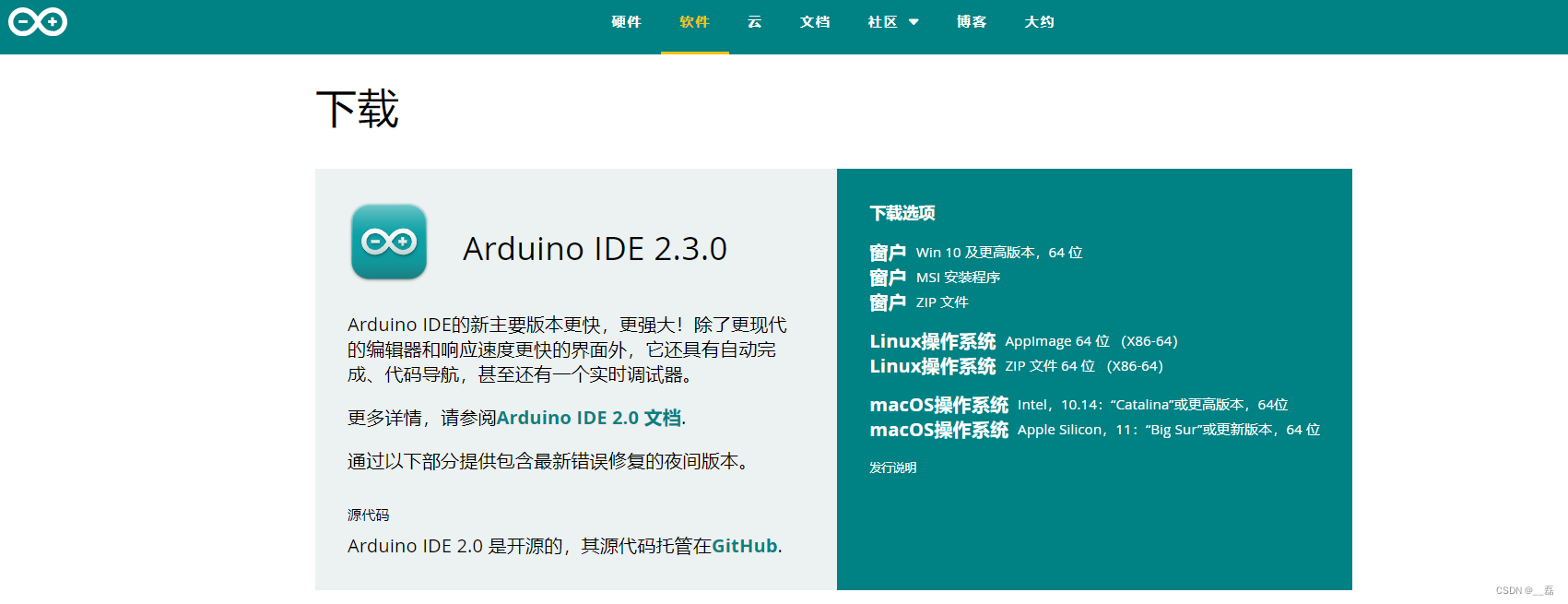Screen dimensions: 1568x604
Task: Download macOS Apple Silicon Big Sur version
Action: (1095, 430)
